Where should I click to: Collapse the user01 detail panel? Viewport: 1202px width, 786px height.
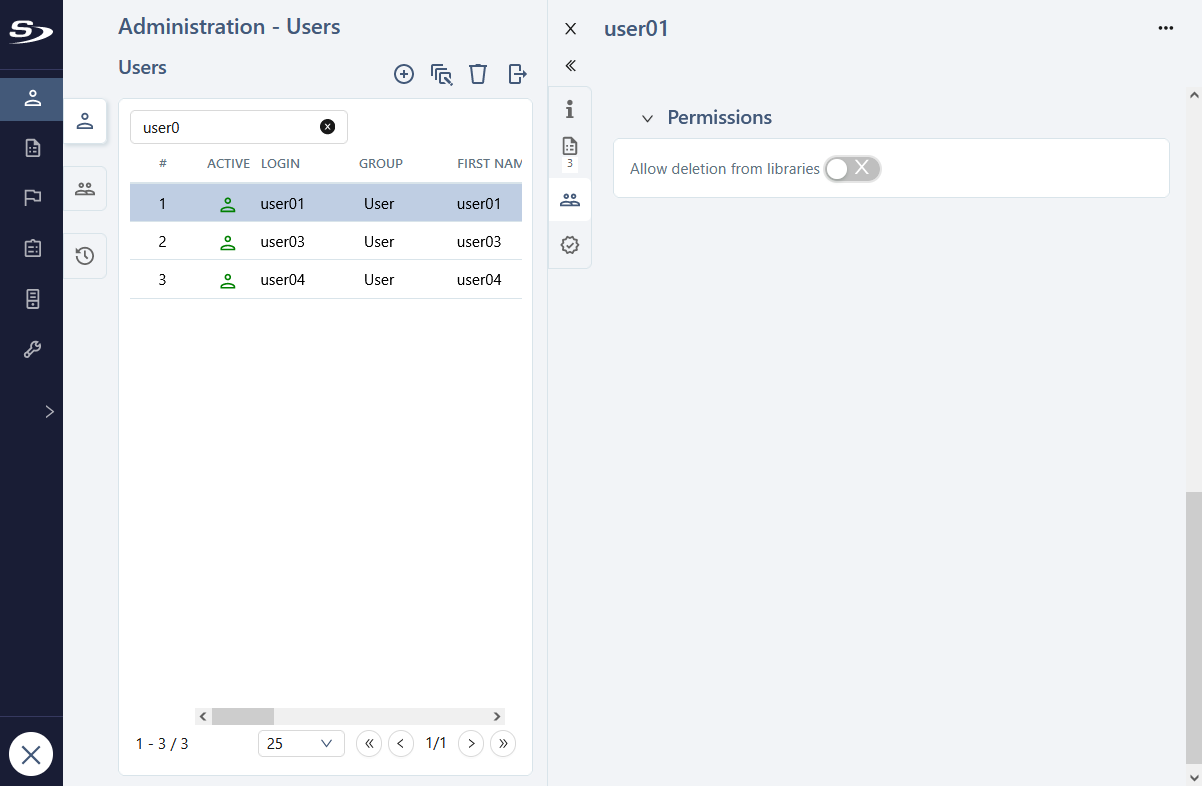570,66
